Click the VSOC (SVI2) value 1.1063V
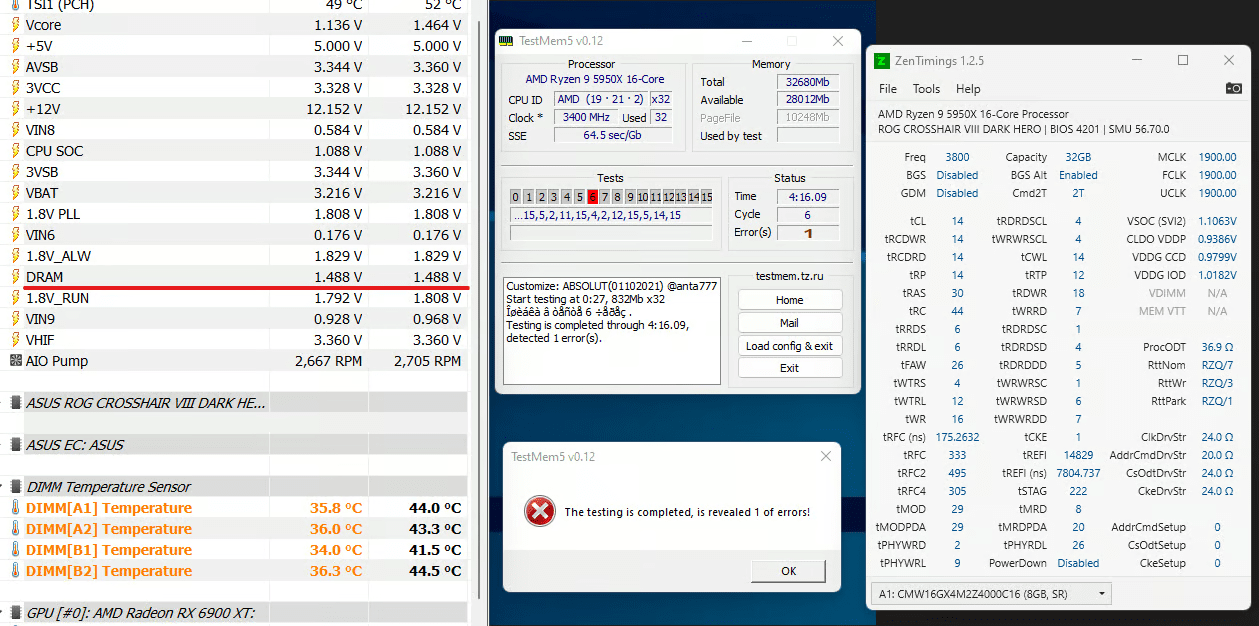Image resolution: width=1259 pixels, height=626 pixels. pyautogui.click(x=1217, y=222)
